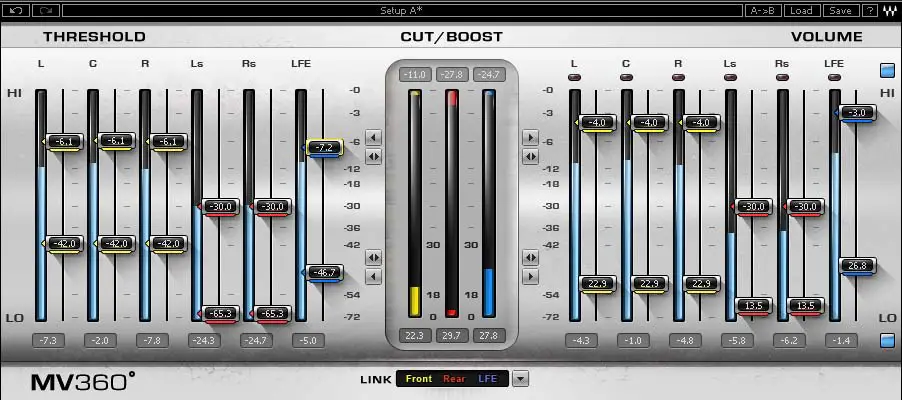Click the 22.3 readout below yellow meter

[x=414, y=336]
